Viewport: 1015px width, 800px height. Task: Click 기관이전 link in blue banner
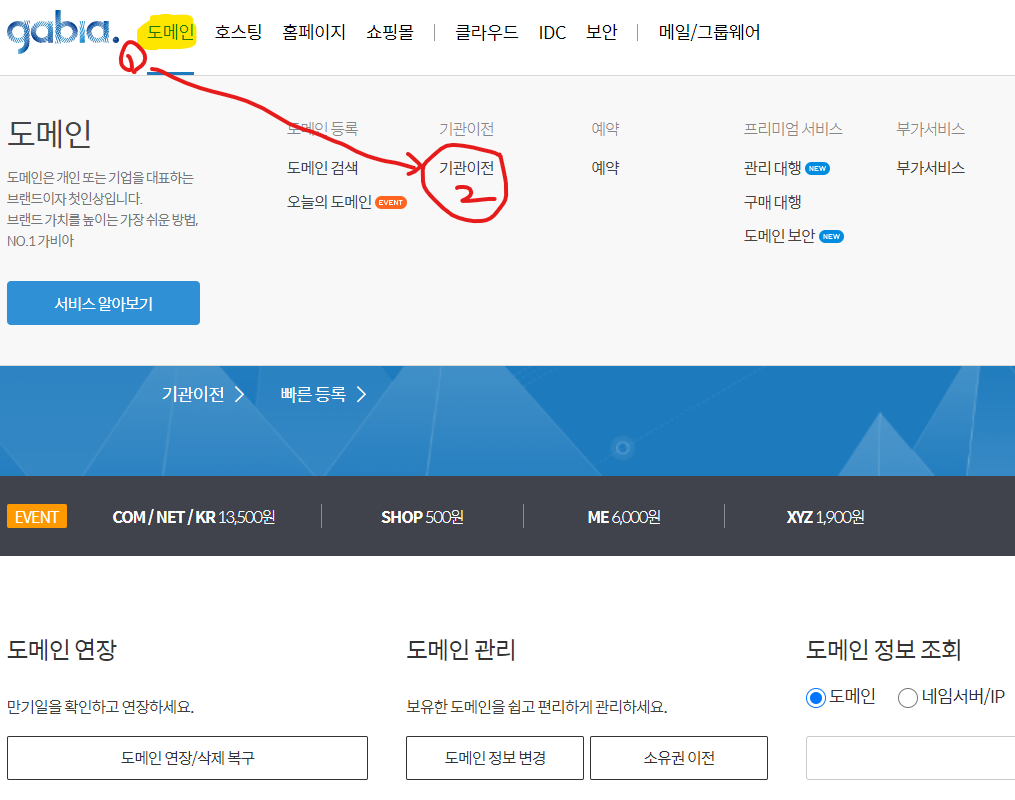pos(193,394)
